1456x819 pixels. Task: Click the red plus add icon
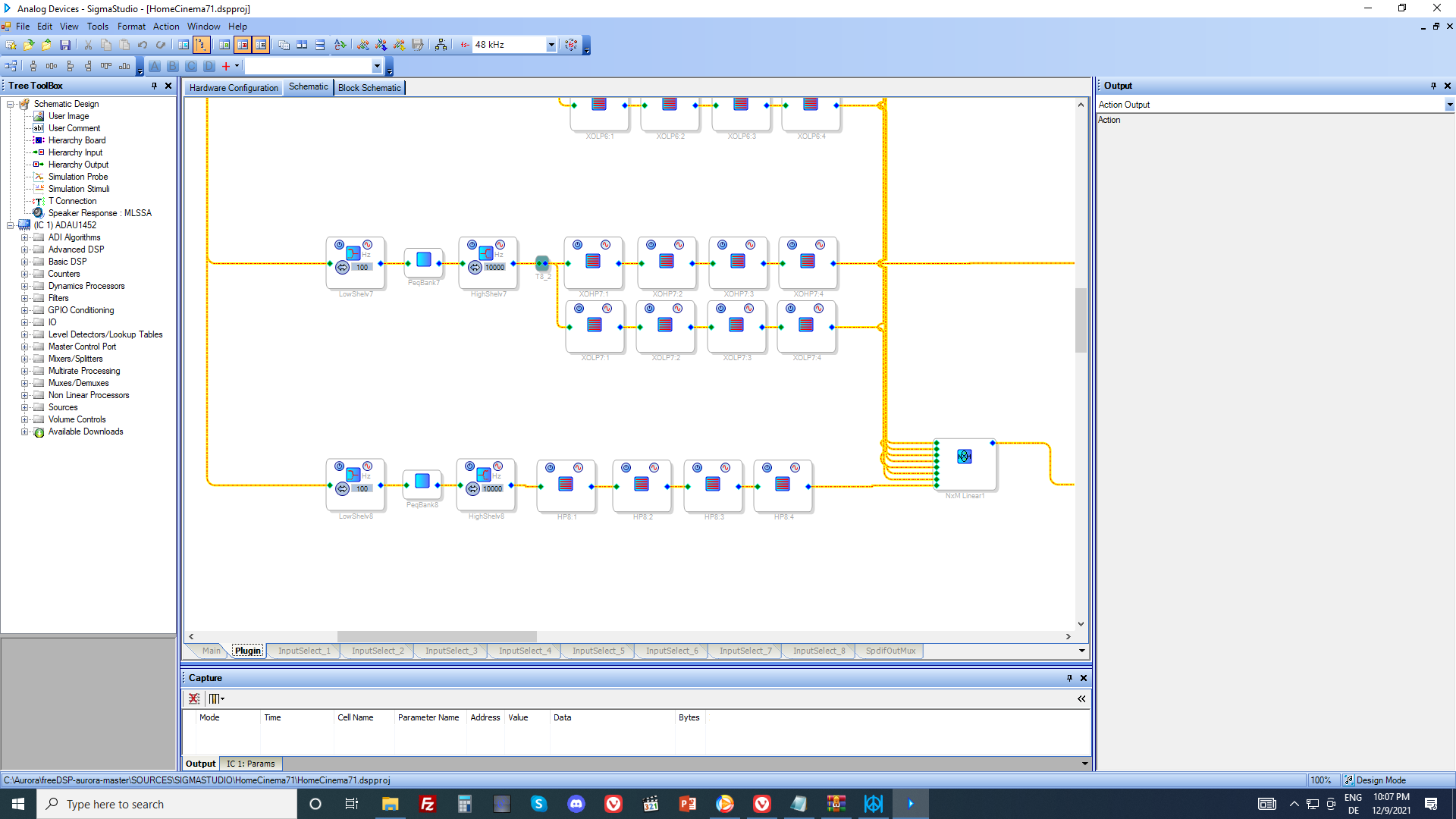tap(226, 66)
